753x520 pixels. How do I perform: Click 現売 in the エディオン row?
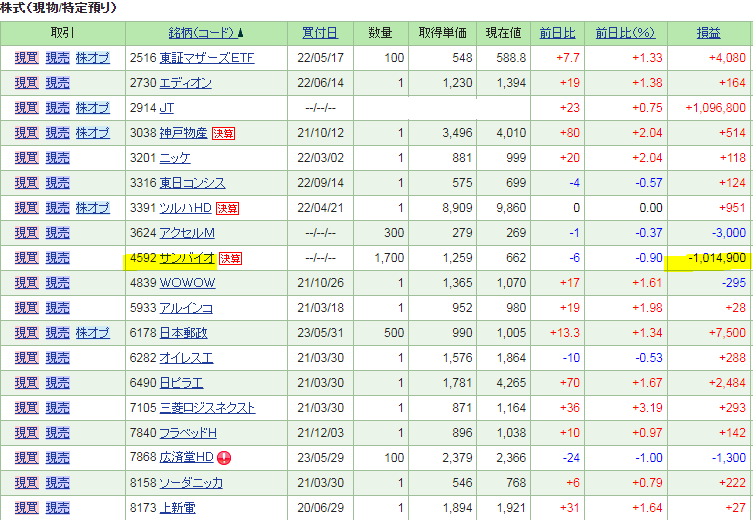[x=58, y=83]
